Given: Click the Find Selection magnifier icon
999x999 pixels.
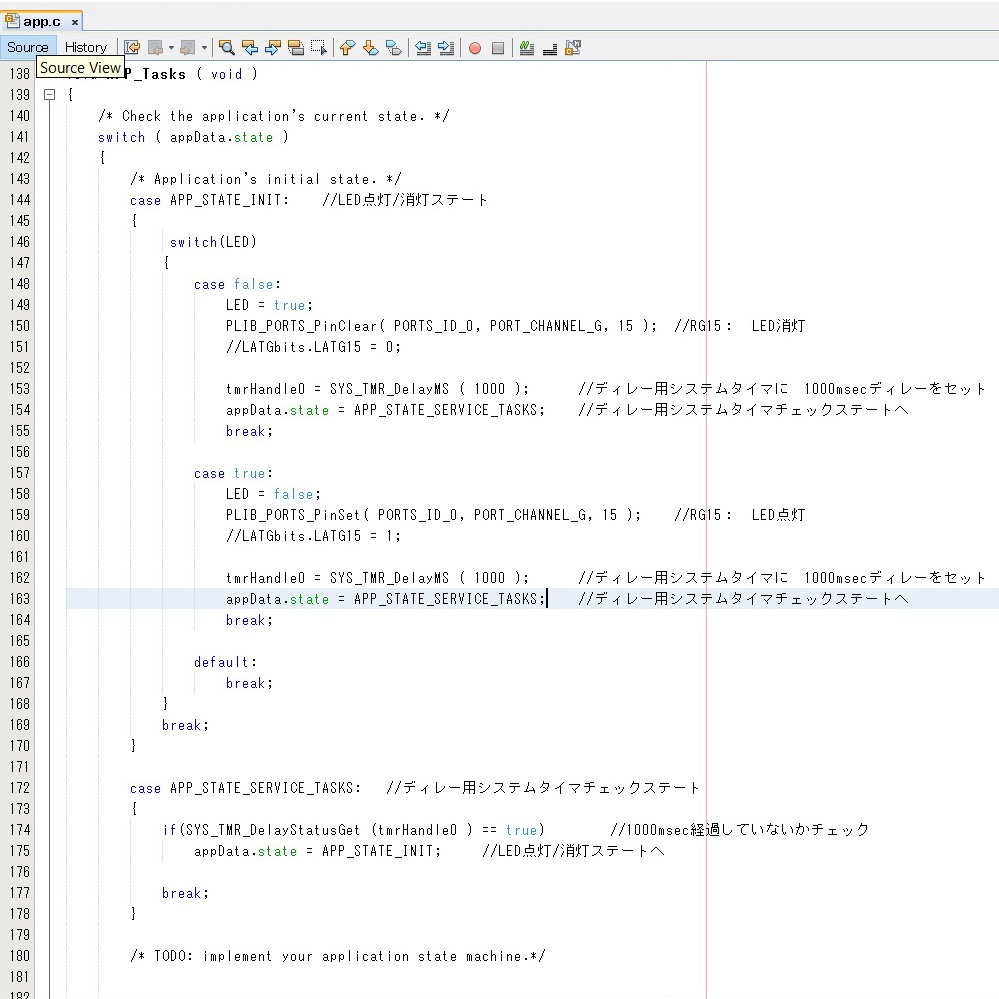Looking at the screenshot, I should point(226,48).
